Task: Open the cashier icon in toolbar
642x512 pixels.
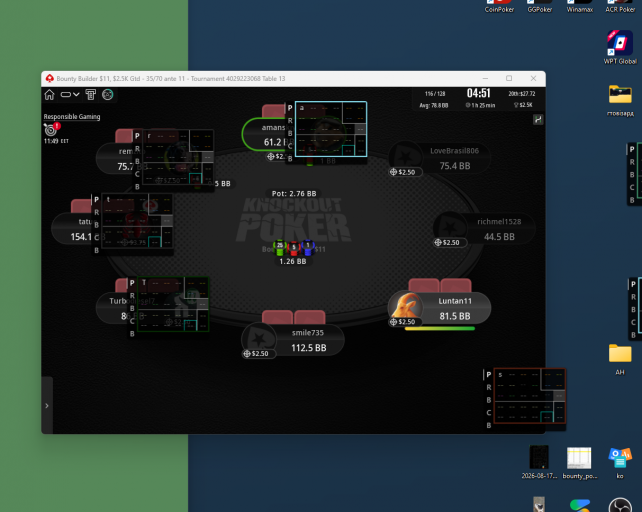Action: [x=90, y=95]
